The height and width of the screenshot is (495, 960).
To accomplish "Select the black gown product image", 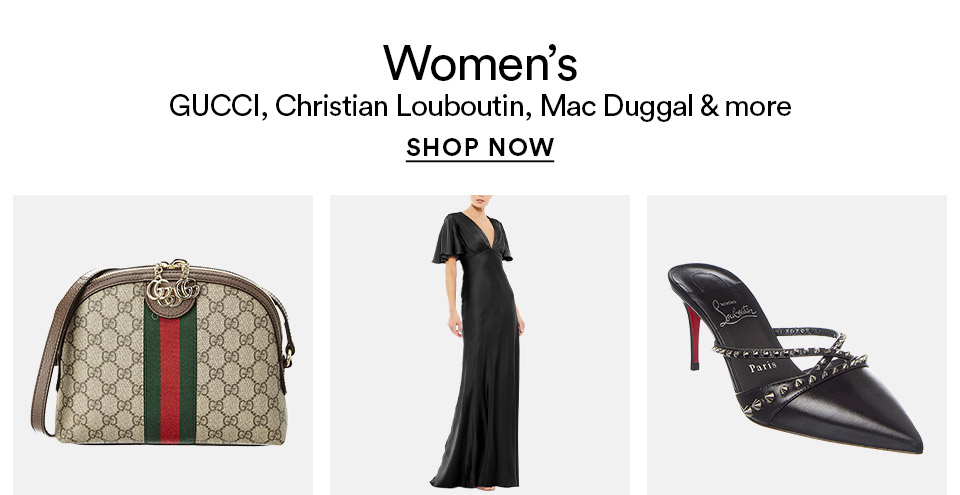I will (x=480, y=345).
